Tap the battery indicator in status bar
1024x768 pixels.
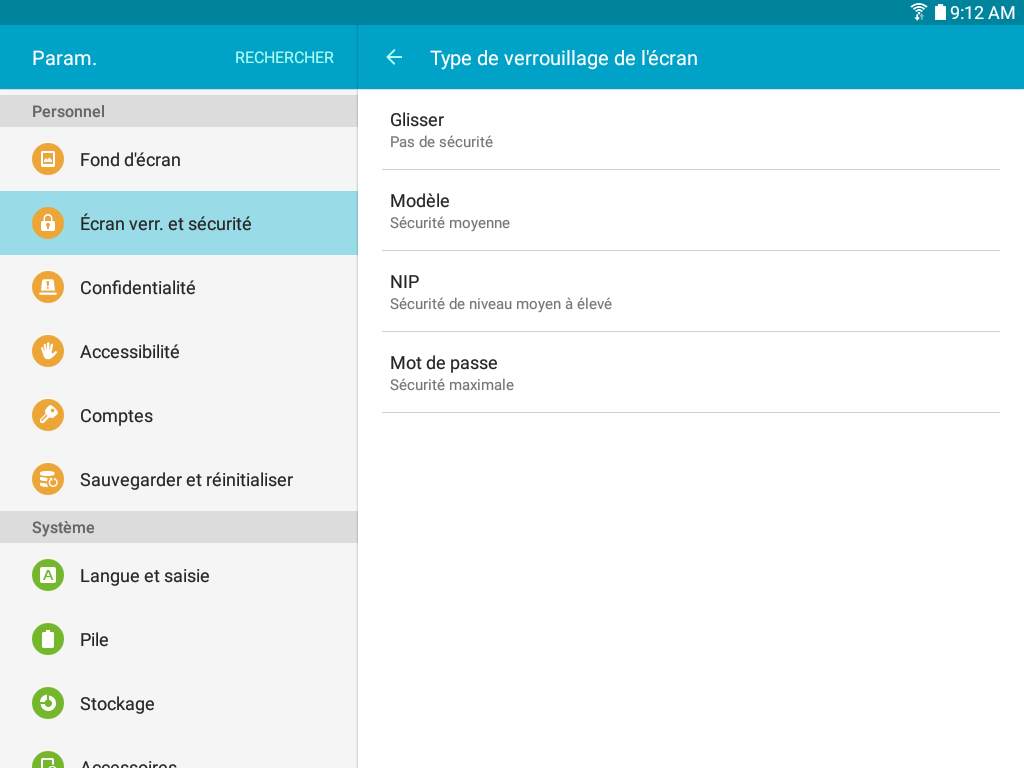940,12
